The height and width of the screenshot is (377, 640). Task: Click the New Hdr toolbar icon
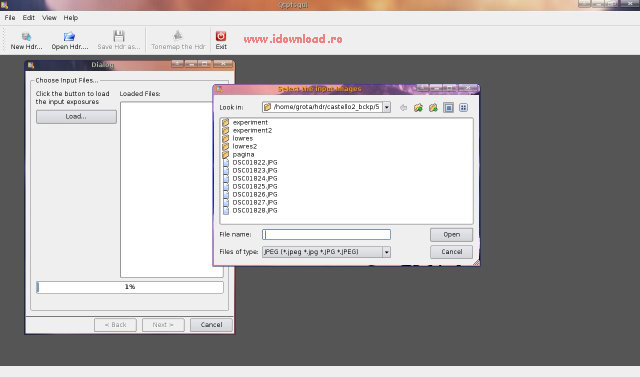pos(27,37)
